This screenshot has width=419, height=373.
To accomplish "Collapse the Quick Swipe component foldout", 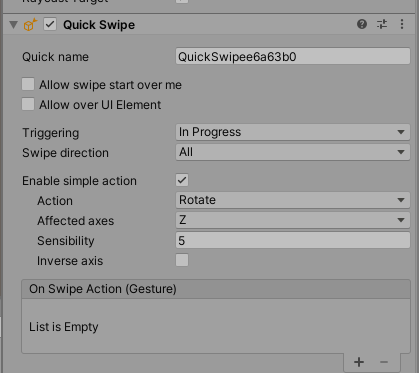I will tap(13, 25).
